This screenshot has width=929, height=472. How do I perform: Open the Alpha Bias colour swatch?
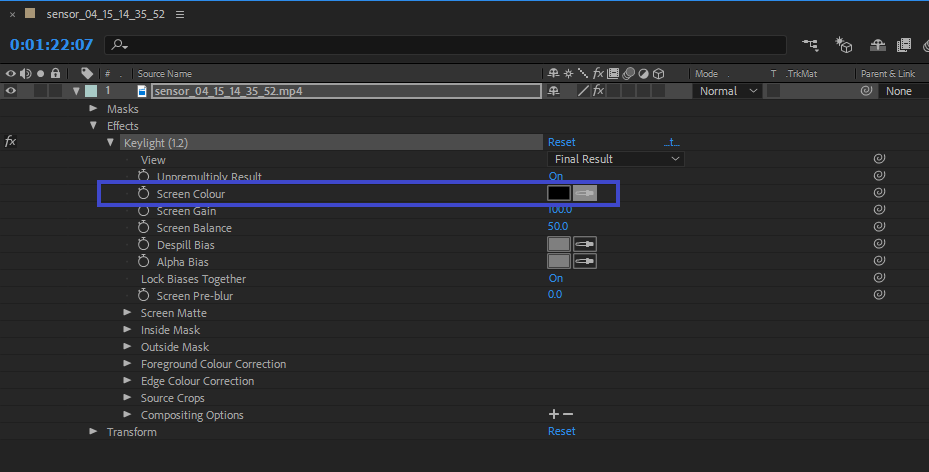559,261
